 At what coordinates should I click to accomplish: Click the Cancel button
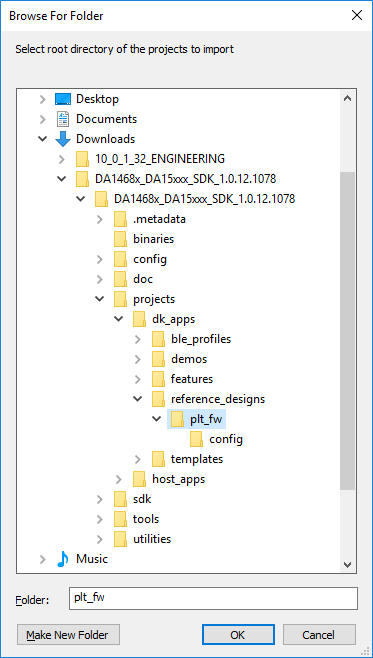click(319, 635)
